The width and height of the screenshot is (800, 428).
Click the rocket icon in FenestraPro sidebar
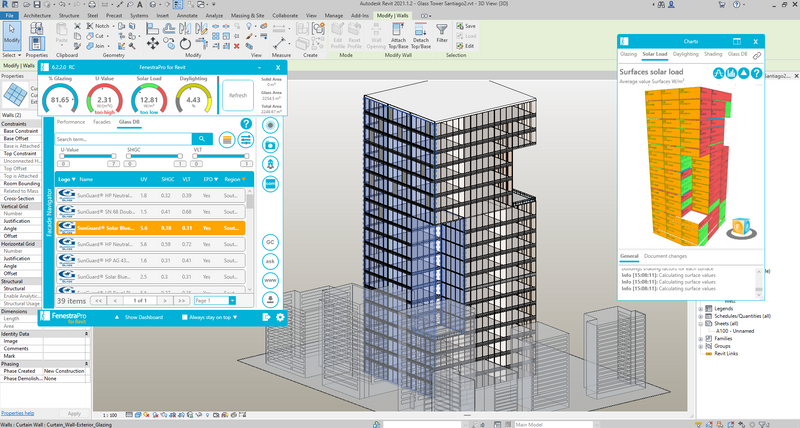pyautogui.click(x=270, y=164)
